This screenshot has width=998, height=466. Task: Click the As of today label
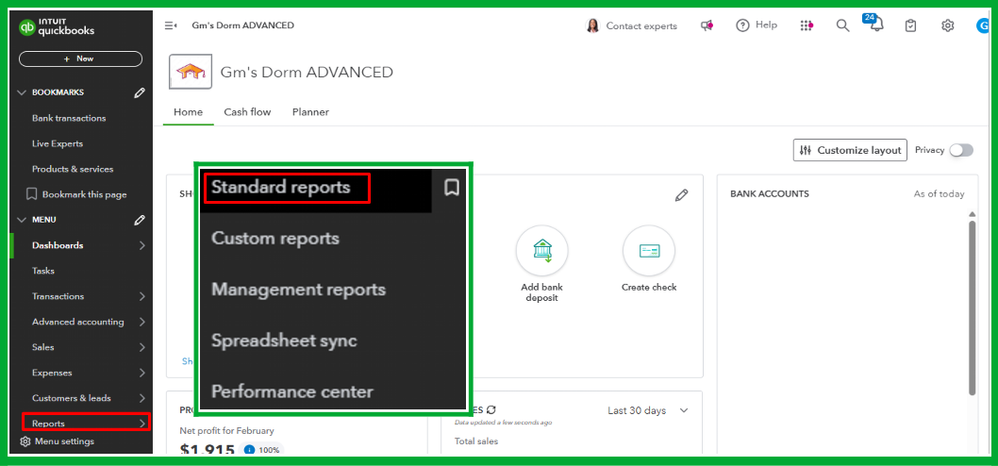point(939,194)
